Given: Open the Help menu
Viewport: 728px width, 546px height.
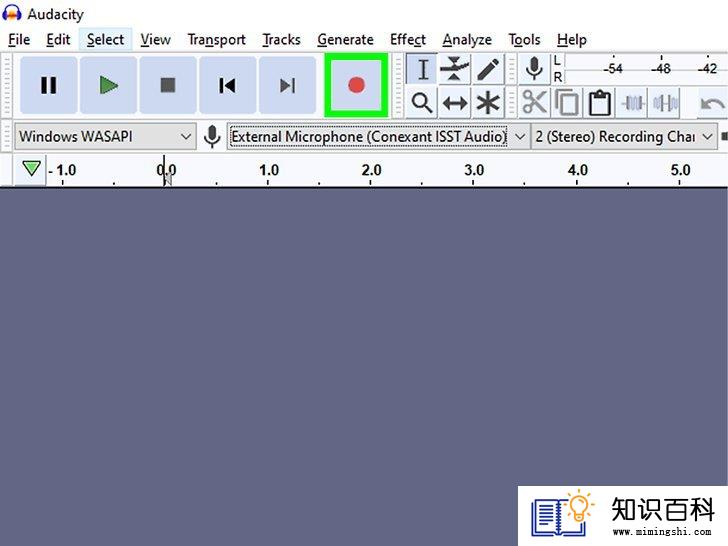Looking at the screenshot, I should (572, 40).
